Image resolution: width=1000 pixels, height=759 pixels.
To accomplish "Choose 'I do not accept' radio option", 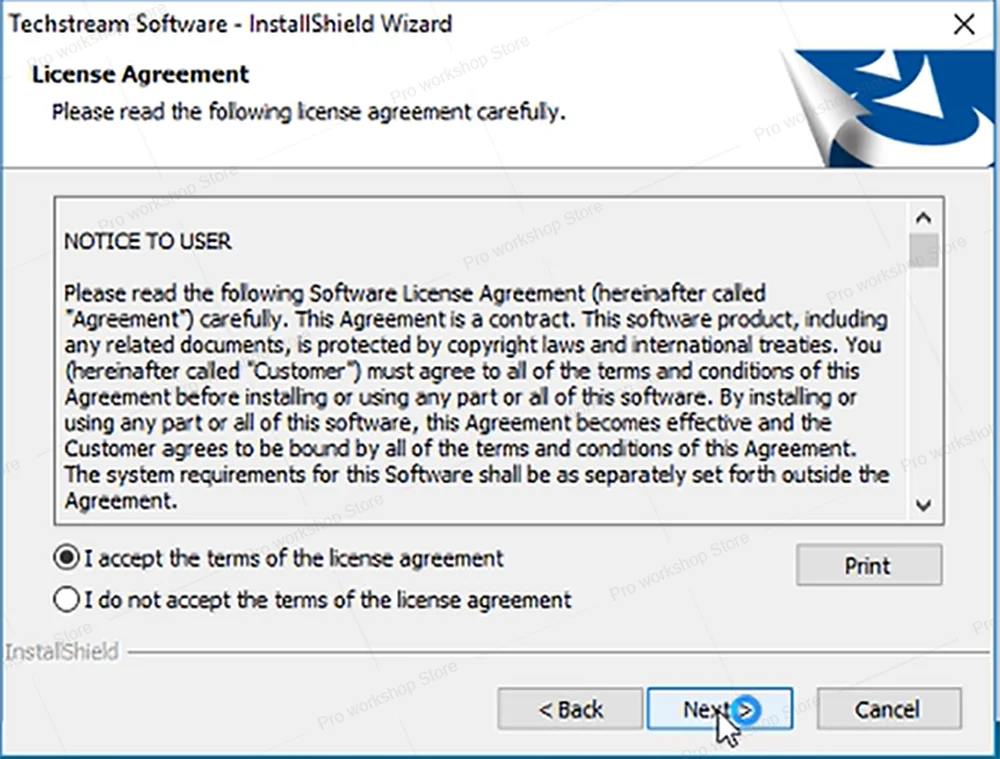I will pos(67,600).
